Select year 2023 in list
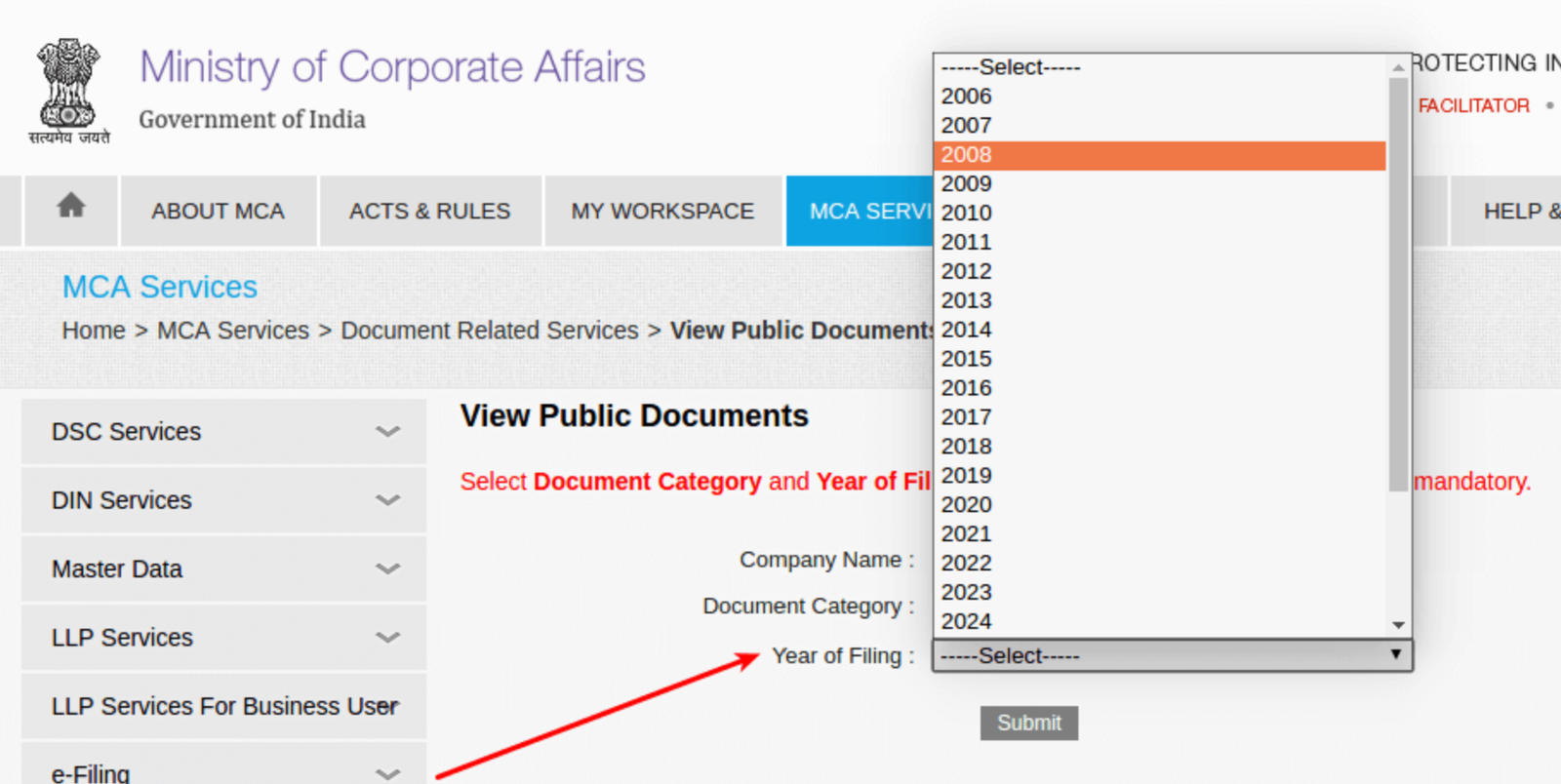Screen dimensions: 1561x784 pyautogui.click(x=1160, y=593)
